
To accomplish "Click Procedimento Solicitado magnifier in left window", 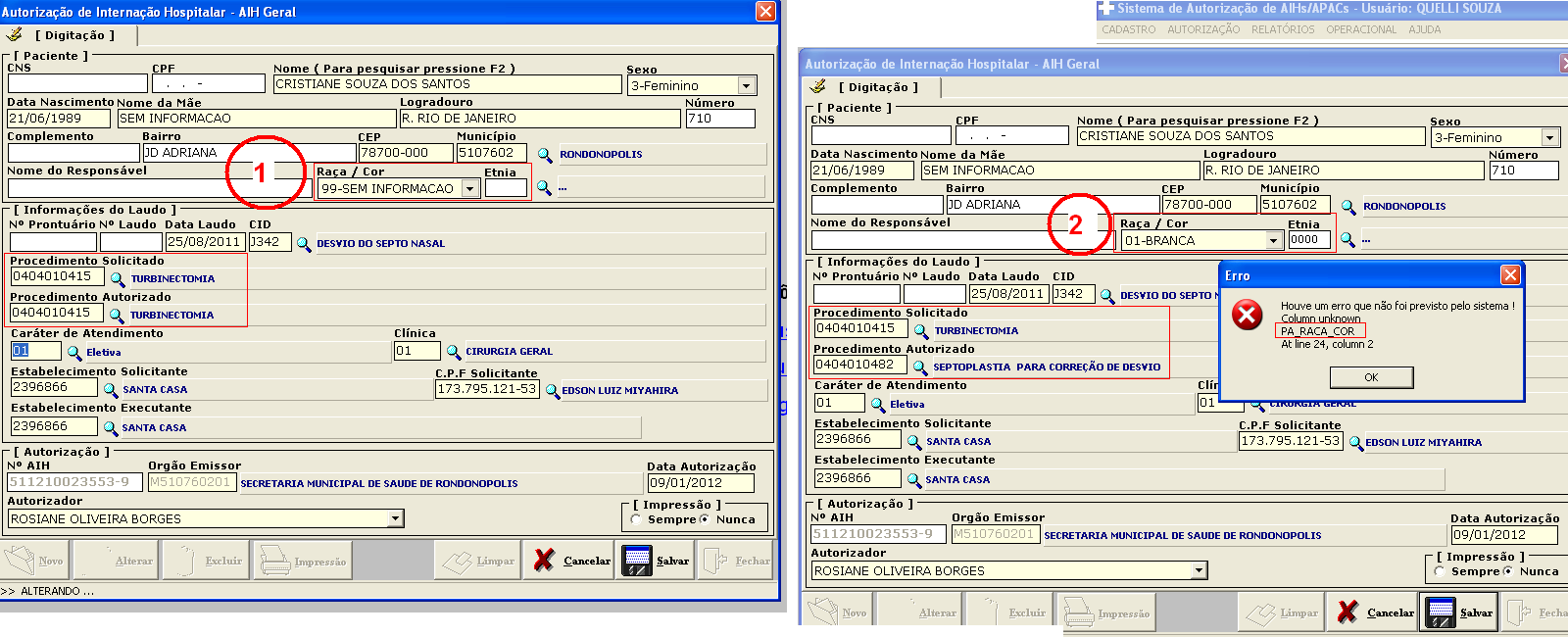I will (118, 279).
